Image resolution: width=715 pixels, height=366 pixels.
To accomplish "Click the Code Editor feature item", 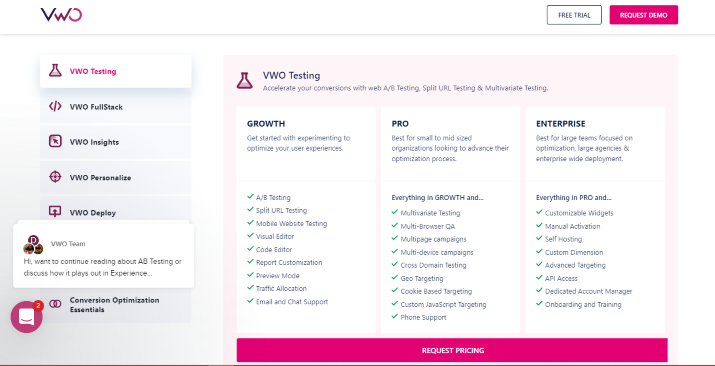I will tap(274, 250).
